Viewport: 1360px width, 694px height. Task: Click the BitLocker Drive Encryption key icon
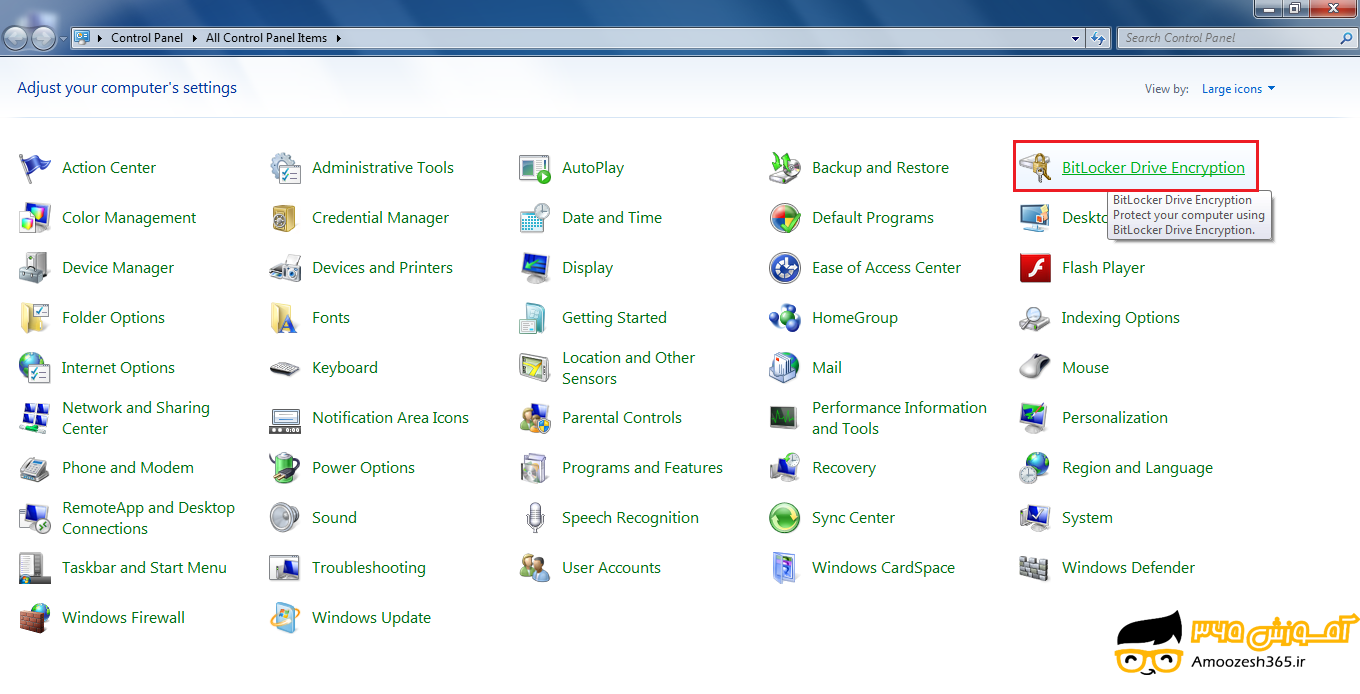1035,168
